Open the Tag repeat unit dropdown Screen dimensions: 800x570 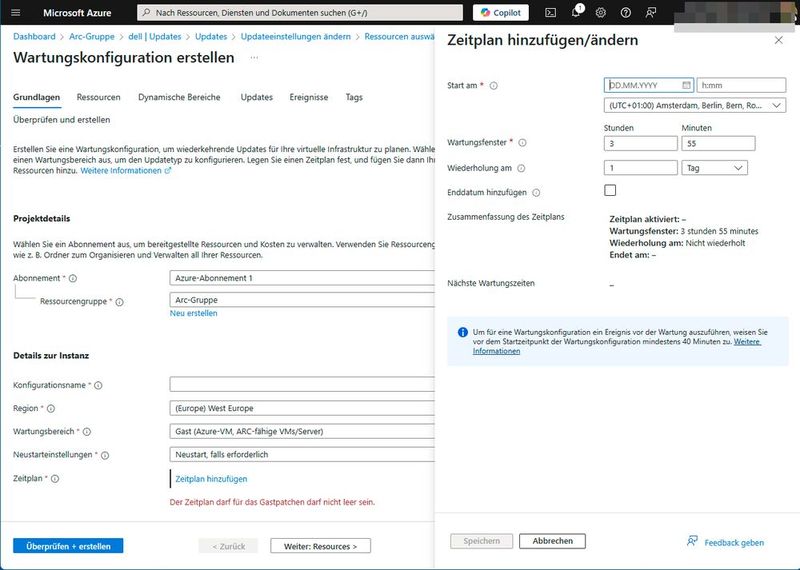coord(714,168)
